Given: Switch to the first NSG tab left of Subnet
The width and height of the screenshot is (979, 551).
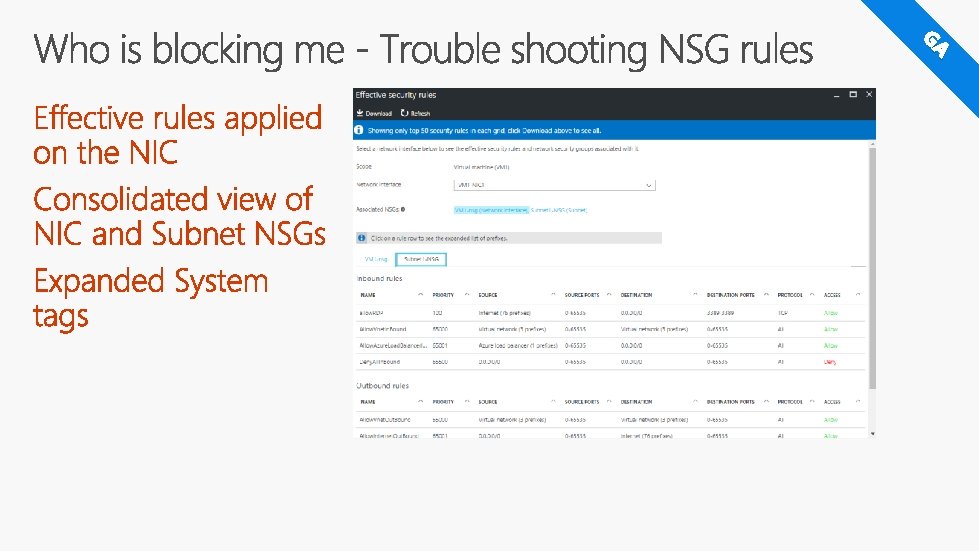Looking at the screenshot, I should (376, 259).
